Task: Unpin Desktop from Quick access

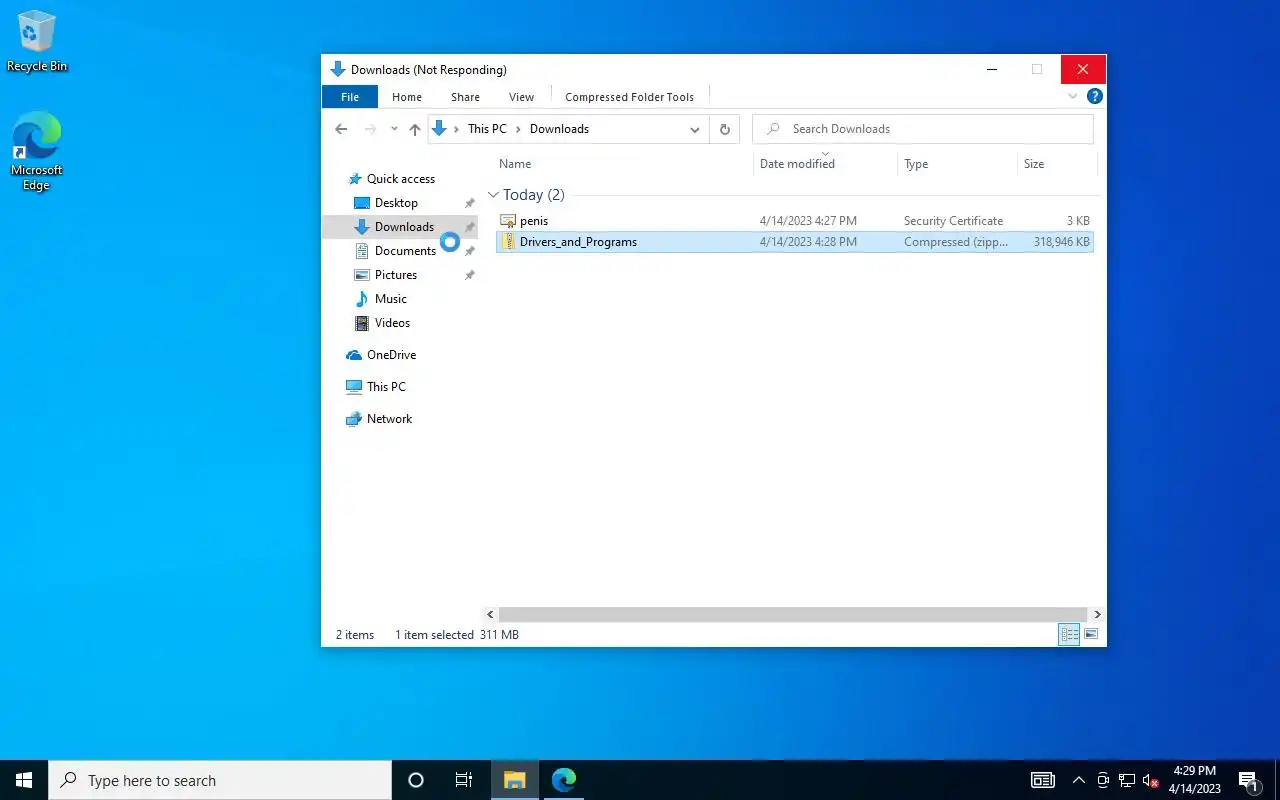Action: [x=469, y=203]
